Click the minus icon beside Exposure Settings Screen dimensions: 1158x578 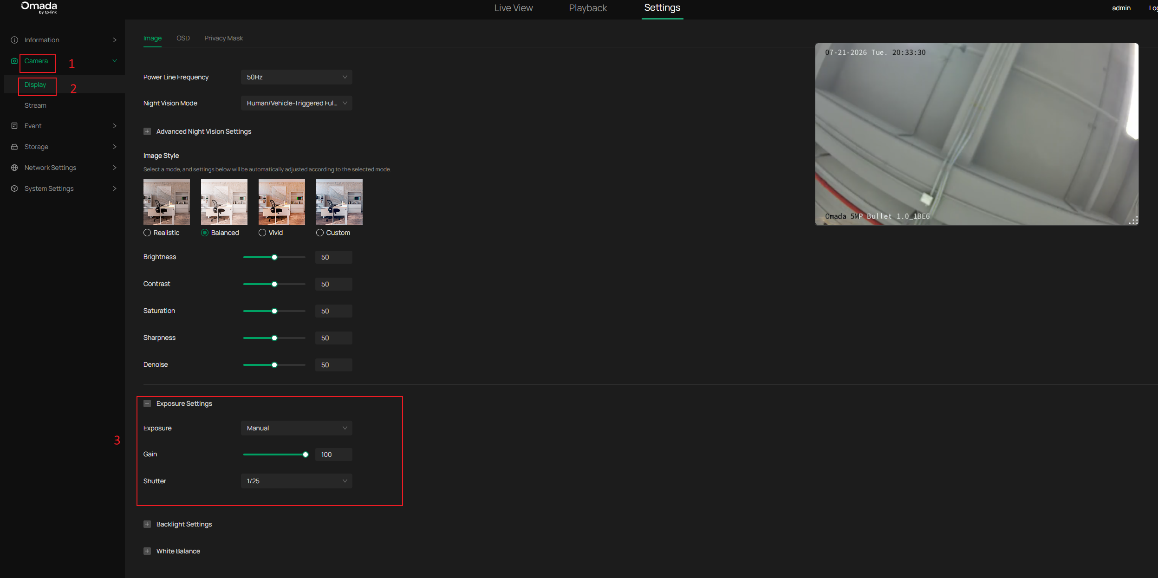pos(147,404)
